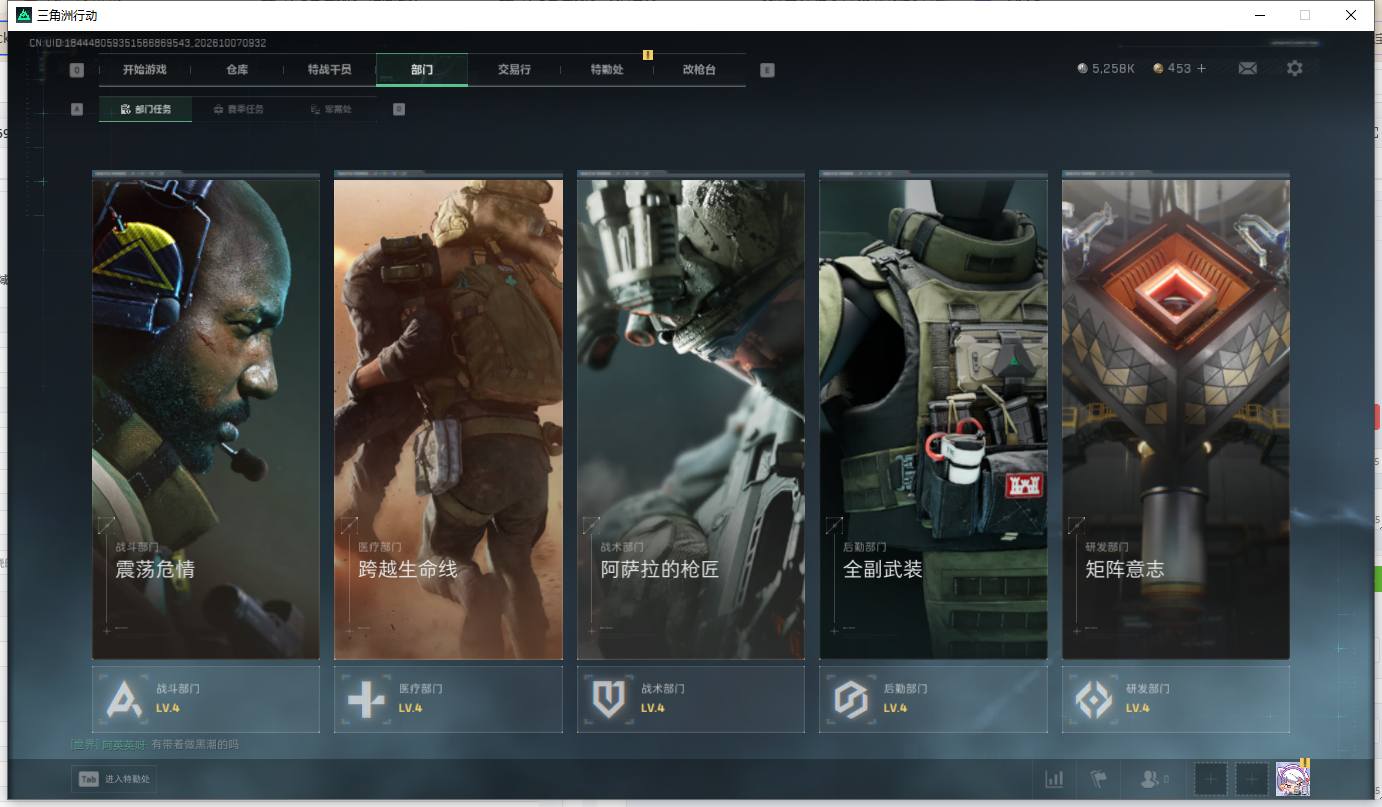
Task: Switch to the 赛季任务 sub-tab
Action: (x=238, y=109)
